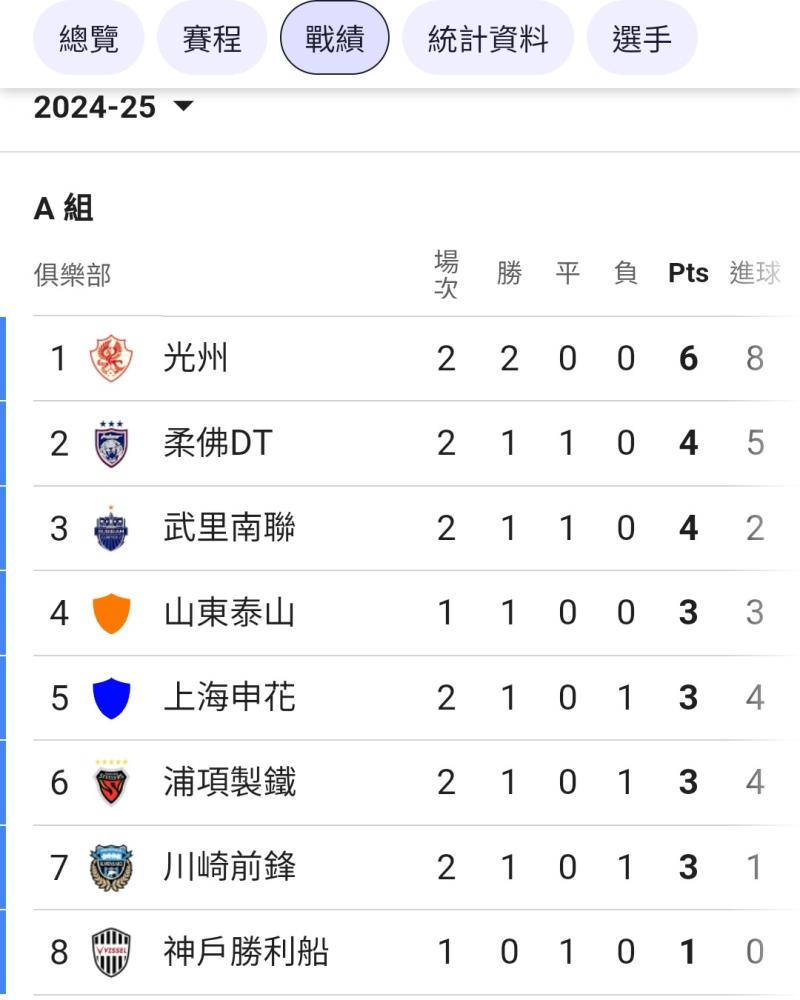The height and width of the screenshot is (1000, 800).
Task: Click the Pts column header
Action: [x=688, y=273]
